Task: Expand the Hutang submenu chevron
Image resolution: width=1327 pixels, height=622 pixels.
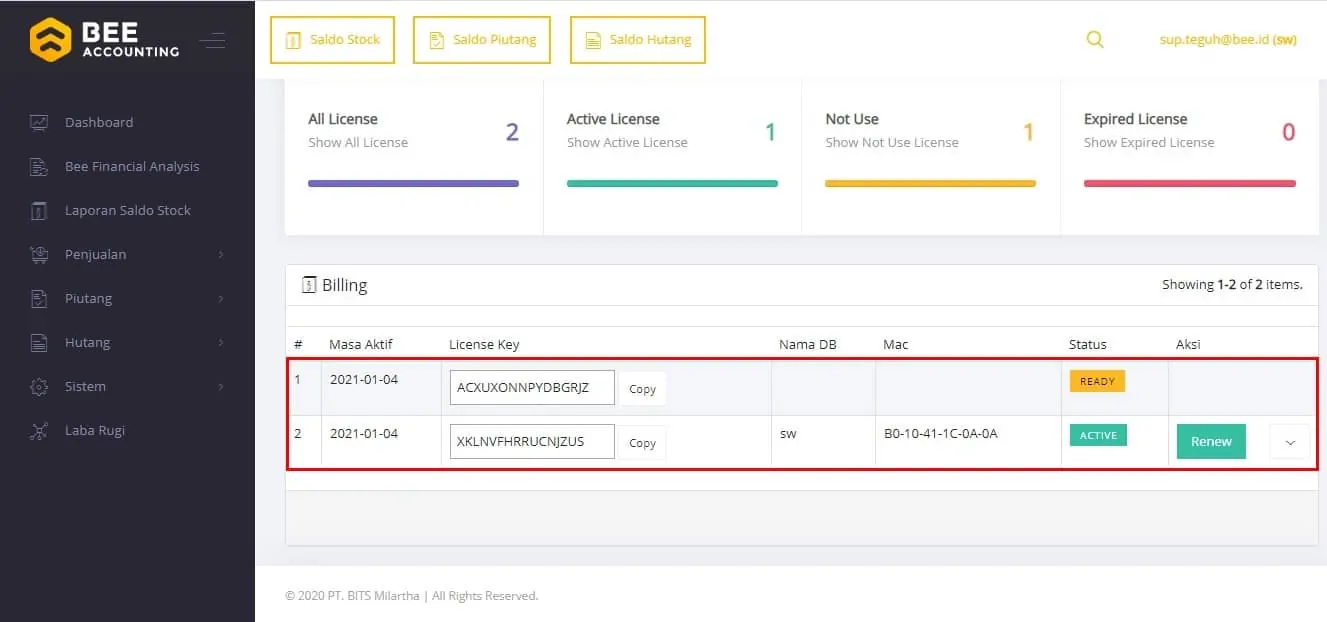Action: (221, 343)
